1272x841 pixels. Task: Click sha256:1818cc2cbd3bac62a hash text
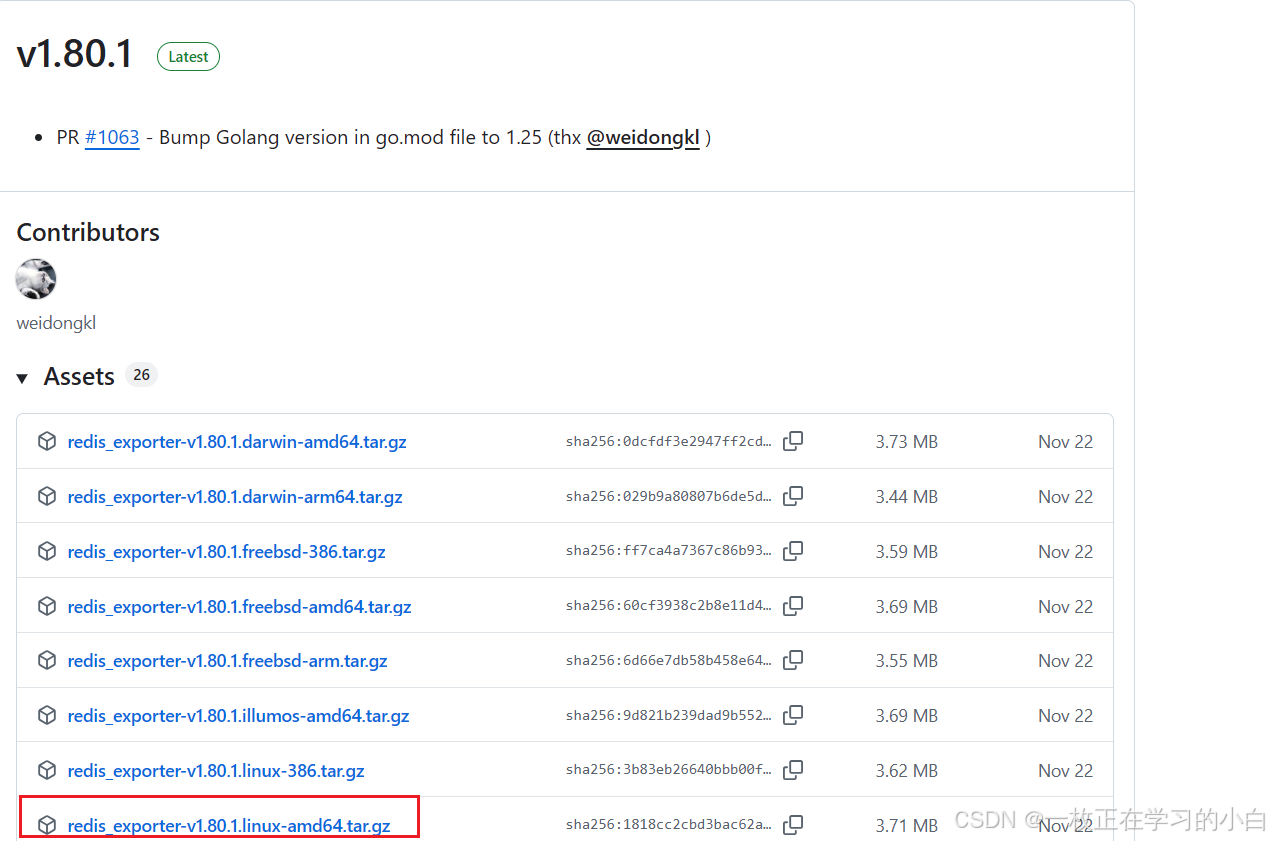tap(668, 825)
